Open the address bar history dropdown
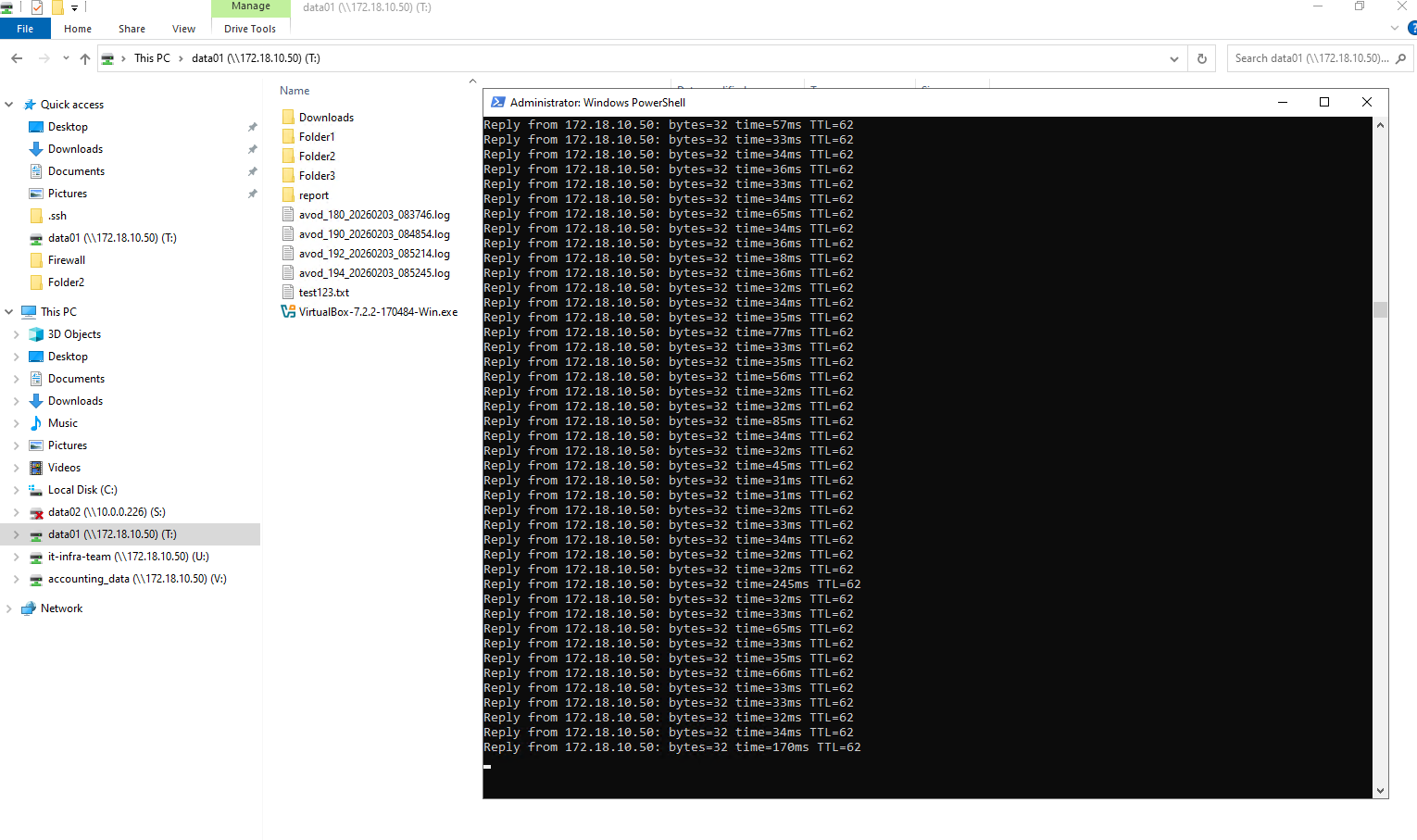The width and height of the screenshot is (1417, 840). click(1174, 58)
